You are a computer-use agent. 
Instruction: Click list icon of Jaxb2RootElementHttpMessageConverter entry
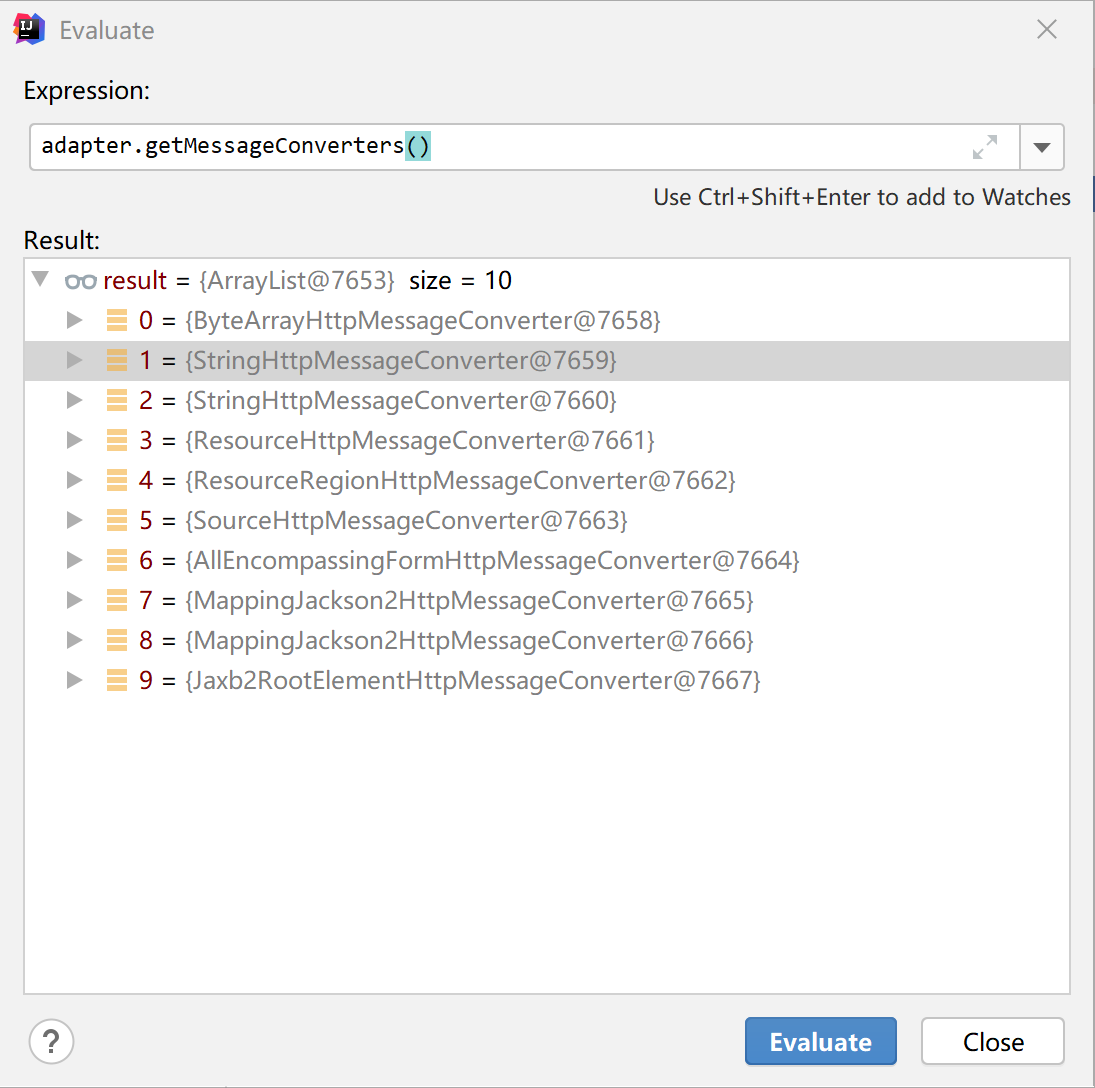coord(117,681)
